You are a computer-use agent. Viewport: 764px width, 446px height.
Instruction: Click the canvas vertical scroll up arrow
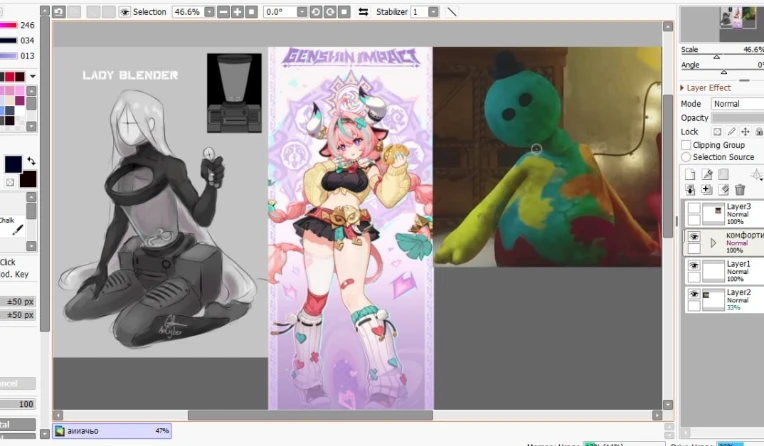[x=668, y=26]
